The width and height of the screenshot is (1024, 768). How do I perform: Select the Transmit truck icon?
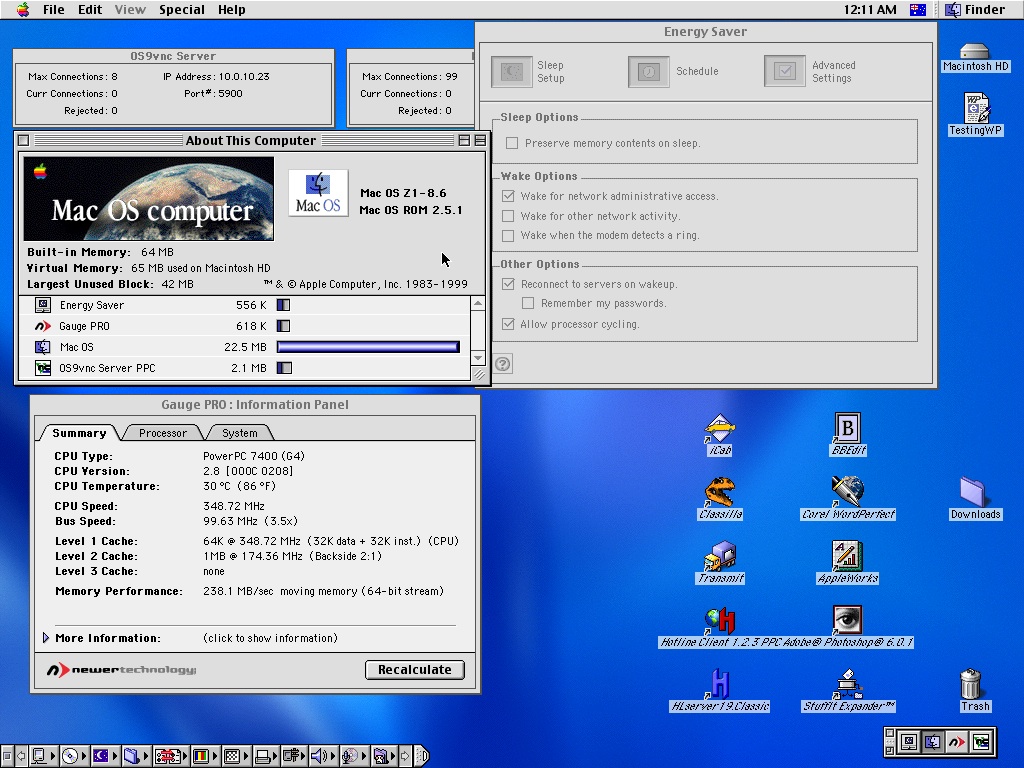tap(719, 557)
